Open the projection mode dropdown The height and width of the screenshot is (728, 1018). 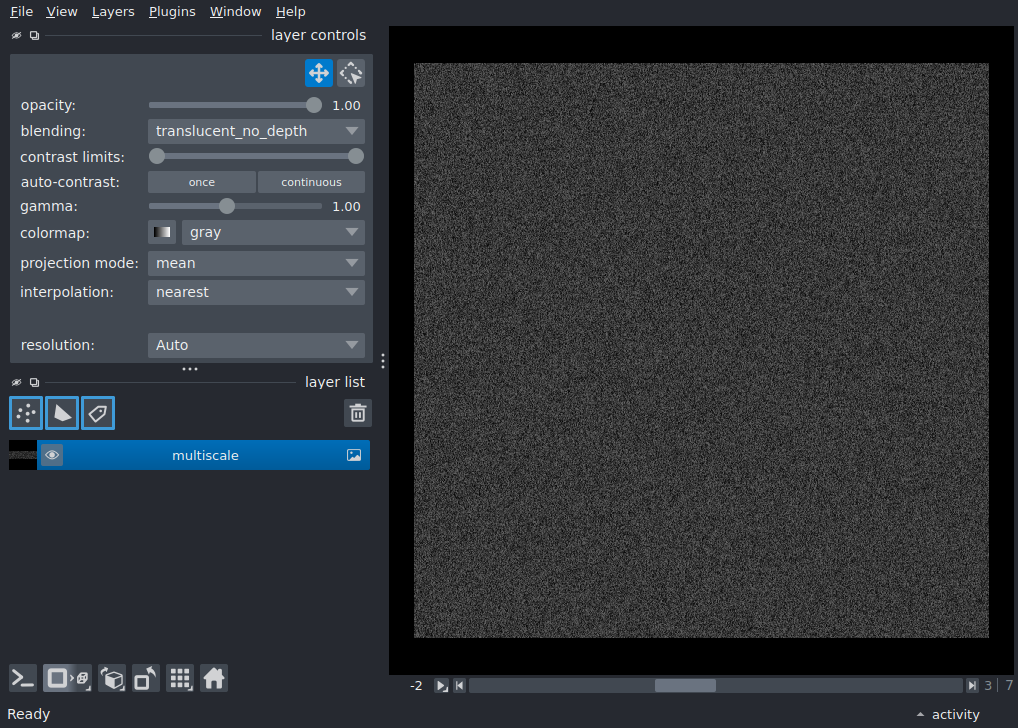(256, 263)
